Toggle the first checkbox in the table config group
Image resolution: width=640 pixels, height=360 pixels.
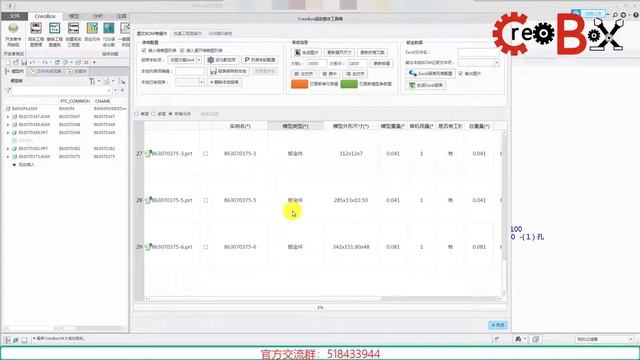click(x=144, y=50)
